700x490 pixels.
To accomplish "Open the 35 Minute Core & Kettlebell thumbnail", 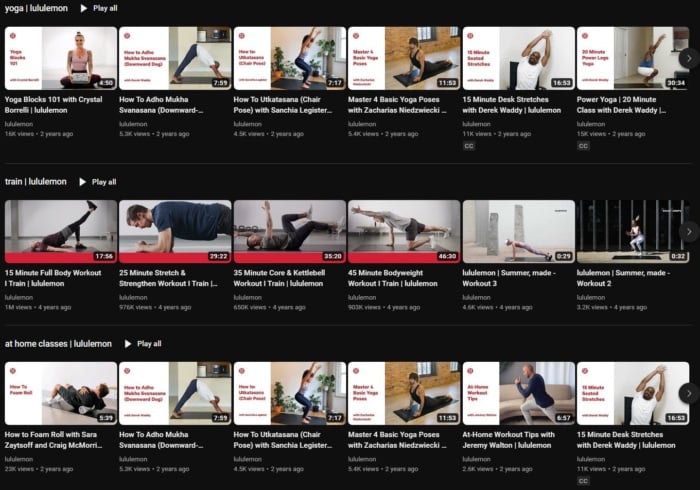I will (x=290, y=232).
